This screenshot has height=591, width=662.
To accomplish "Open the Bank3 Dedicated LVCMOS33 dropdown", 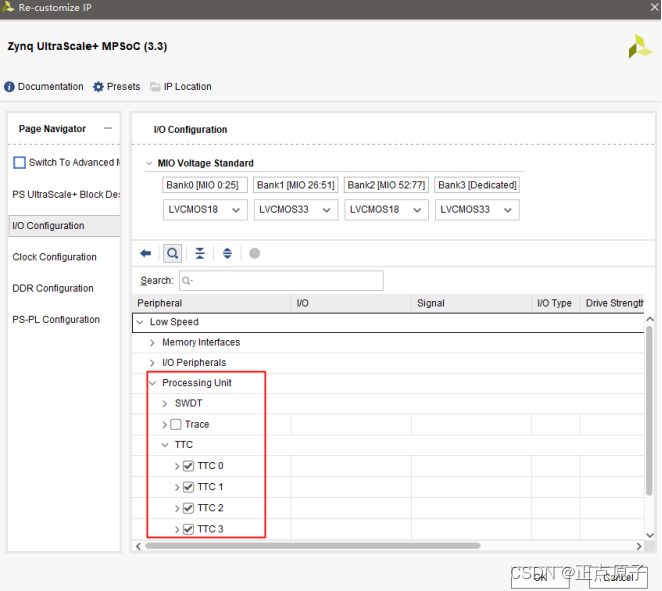I will click(477, 210).
